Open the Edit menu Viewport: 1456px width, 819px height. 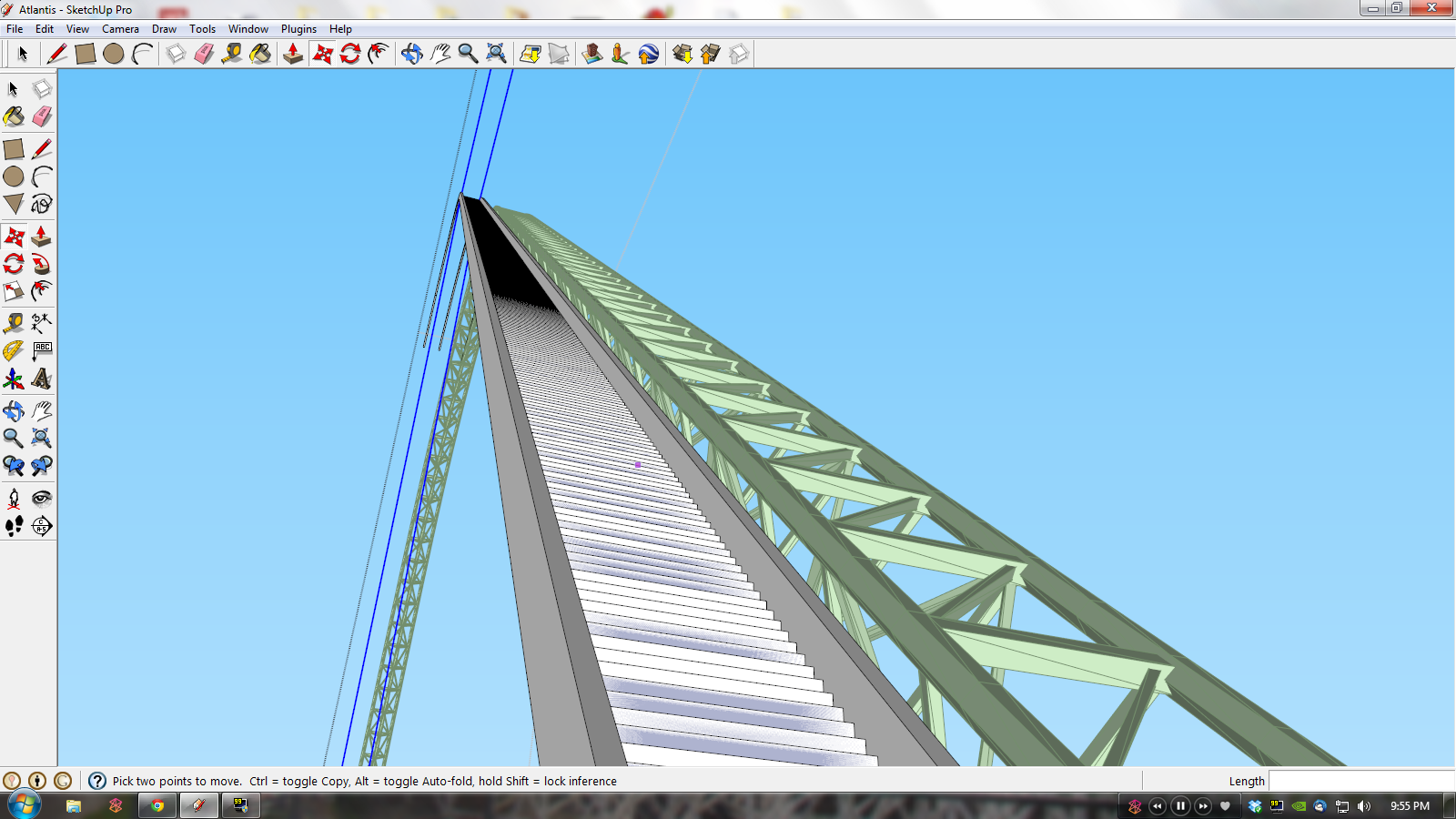pyautogui.click(x=45, y=29)
